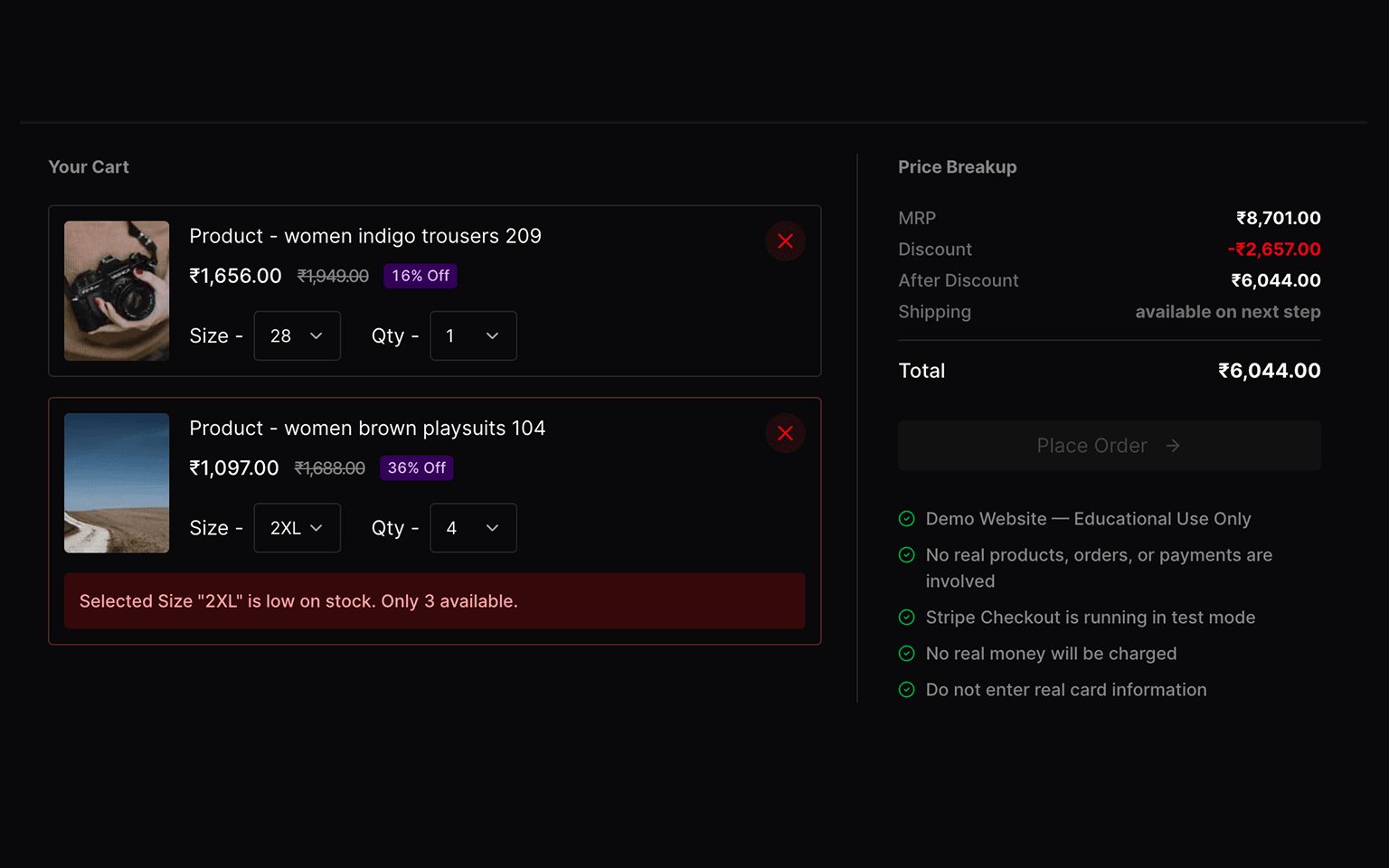Click 'available on next step' shipping text
The width and height of the screenshot is (1389, 868).
[1227, 312]
